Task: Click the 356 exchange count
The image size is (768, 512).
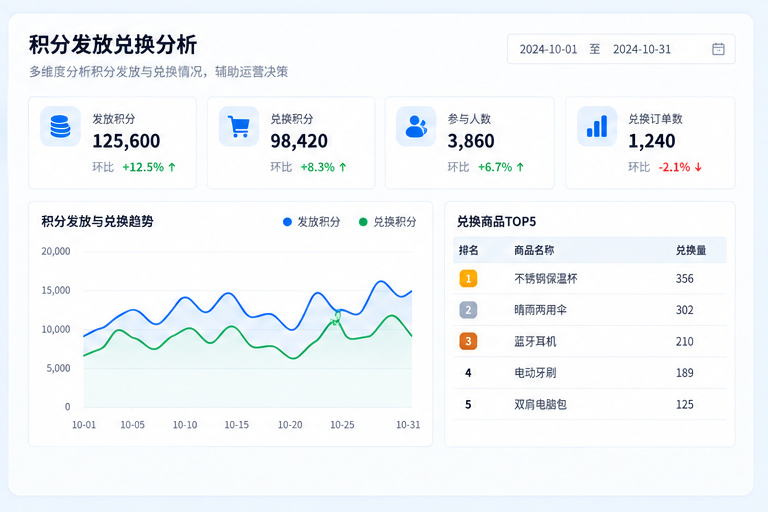Action: click(685, 279)
